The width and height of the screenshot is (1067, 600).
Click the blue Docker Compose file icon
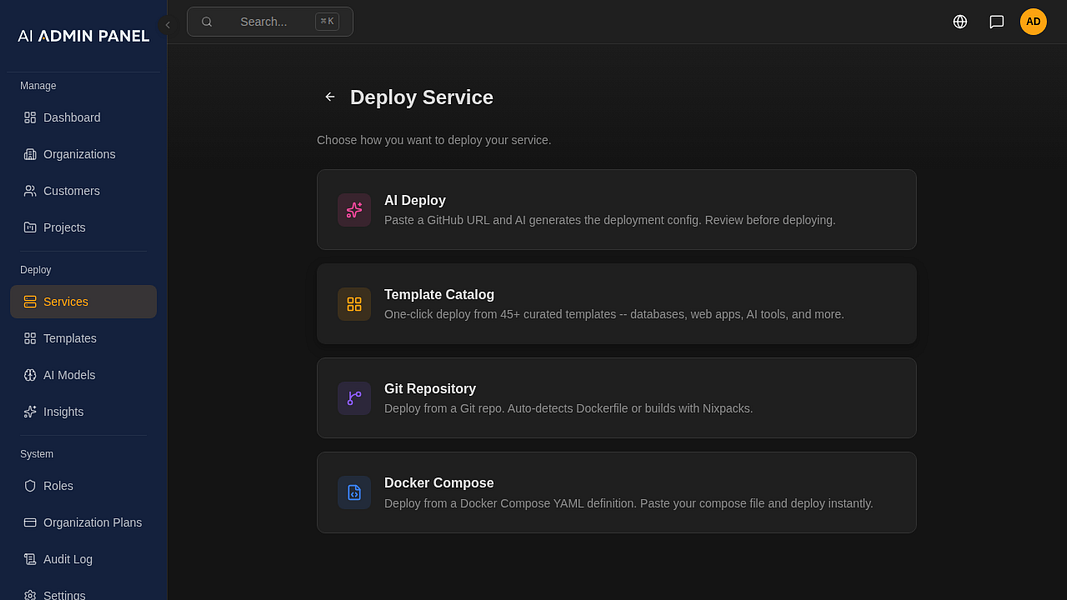click(x=355, y=493)
